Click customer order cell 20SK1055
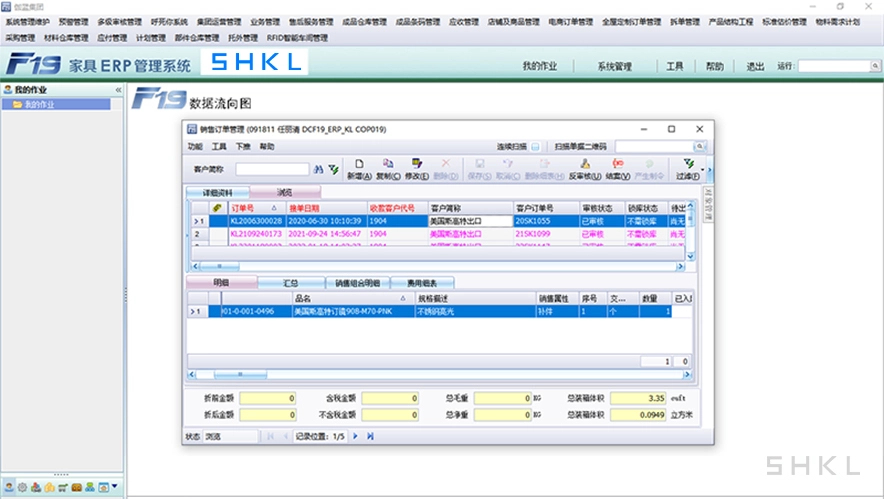Viewport: 884px width, 499px height. click(546, 221)
